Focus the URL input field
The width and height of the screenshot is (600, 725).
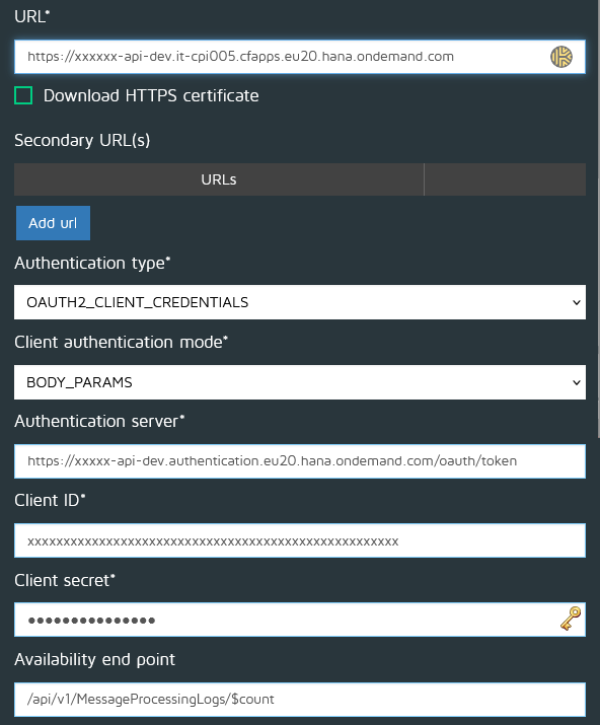(280, 57)
